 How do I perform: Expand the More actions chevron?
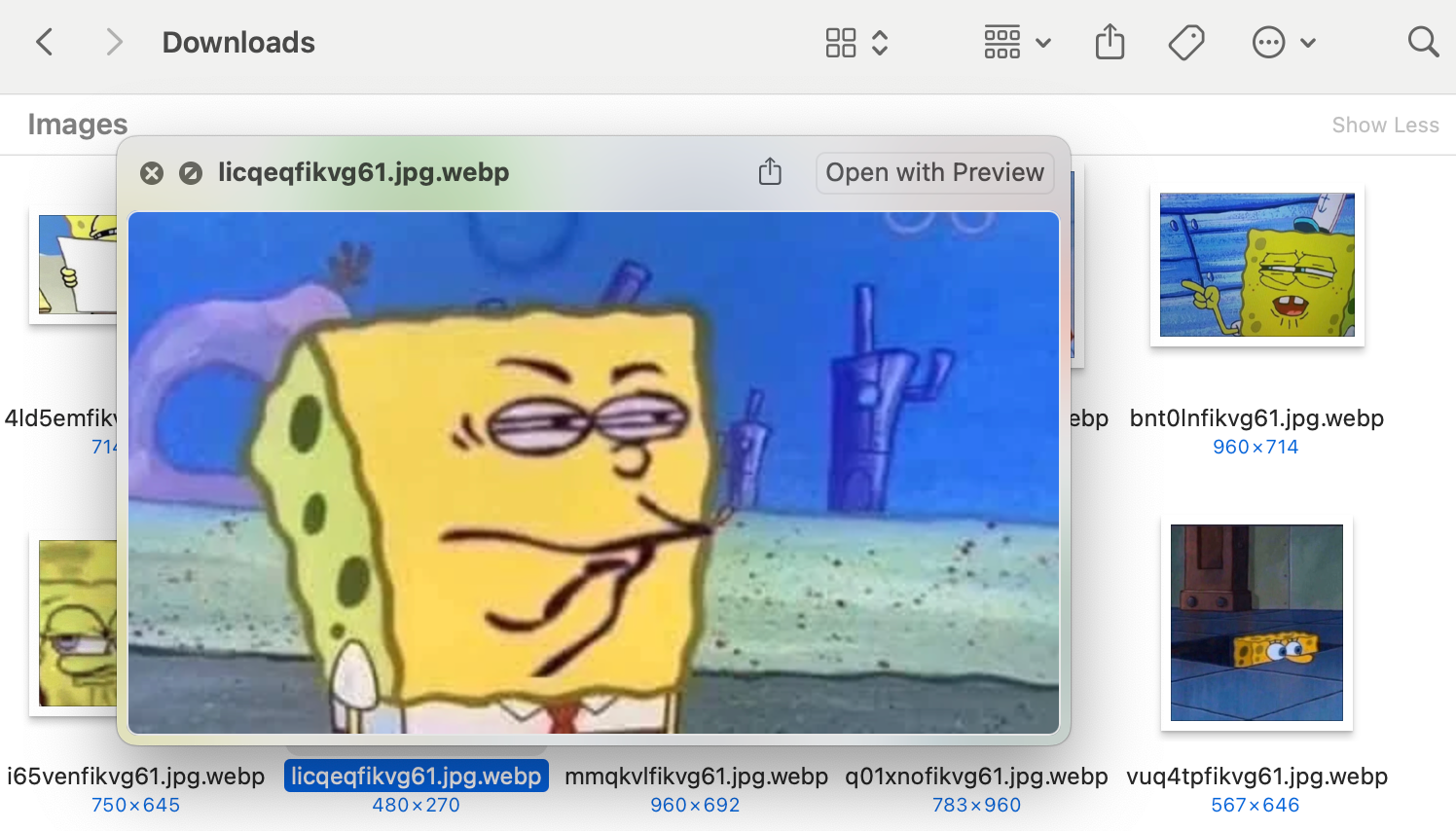click(x=1308, y=43)
